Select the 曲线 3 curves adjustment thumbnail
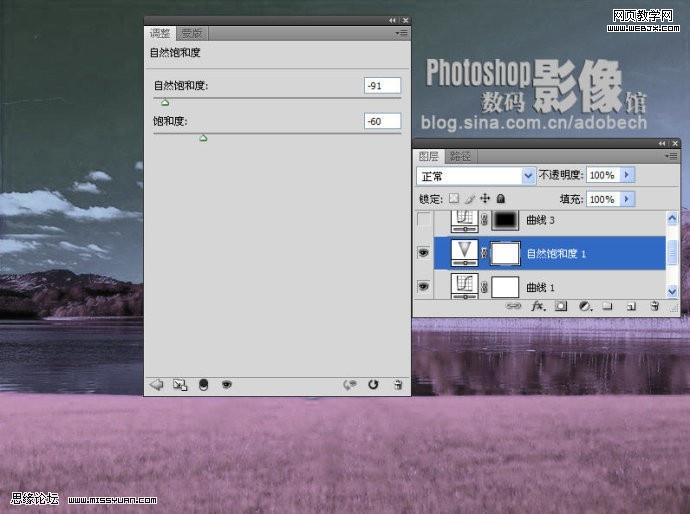 point(465,220)
